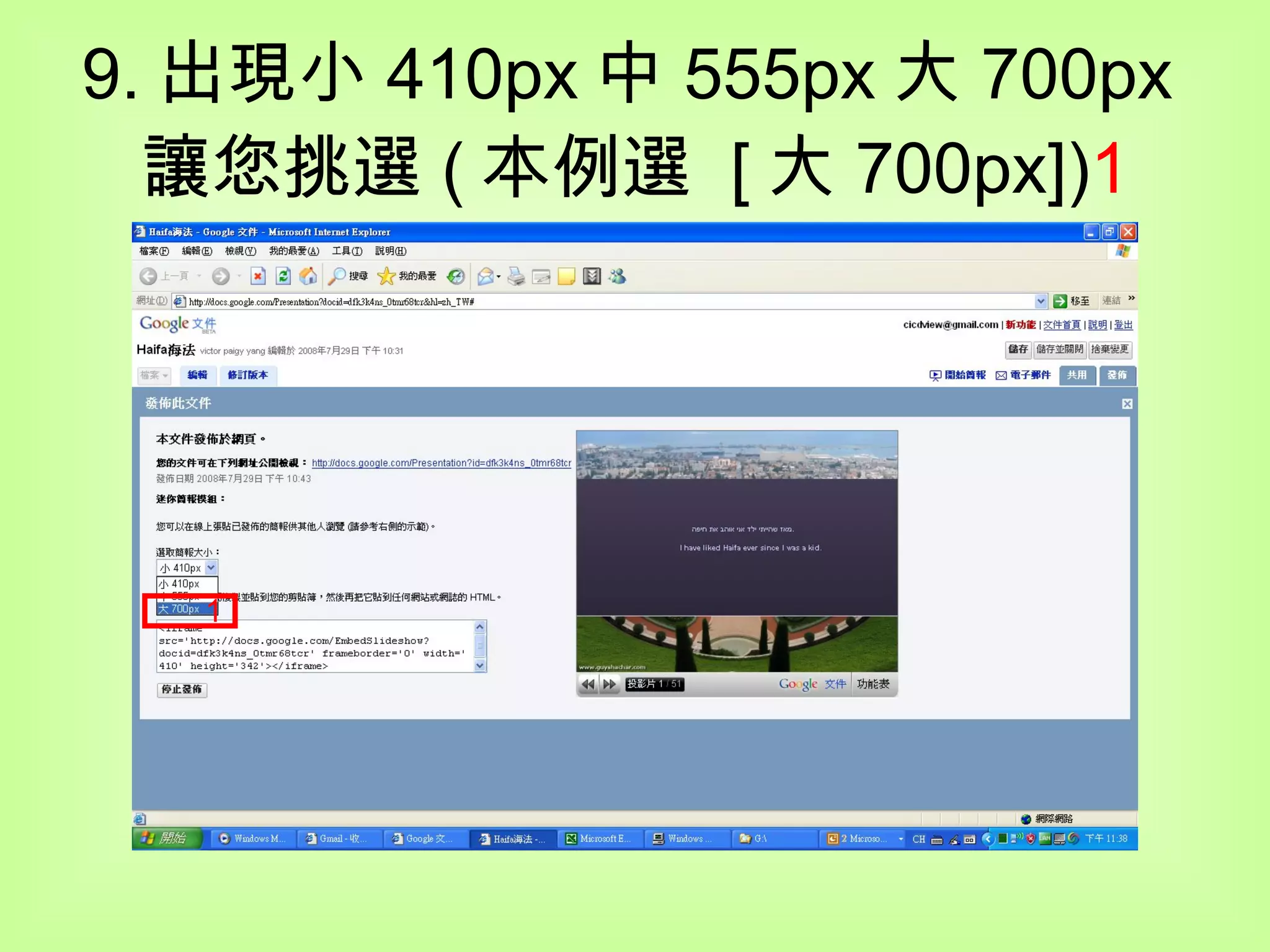
Task: Click the Refresh page icon
Action: pyautogui.click(x=283, y=276)
